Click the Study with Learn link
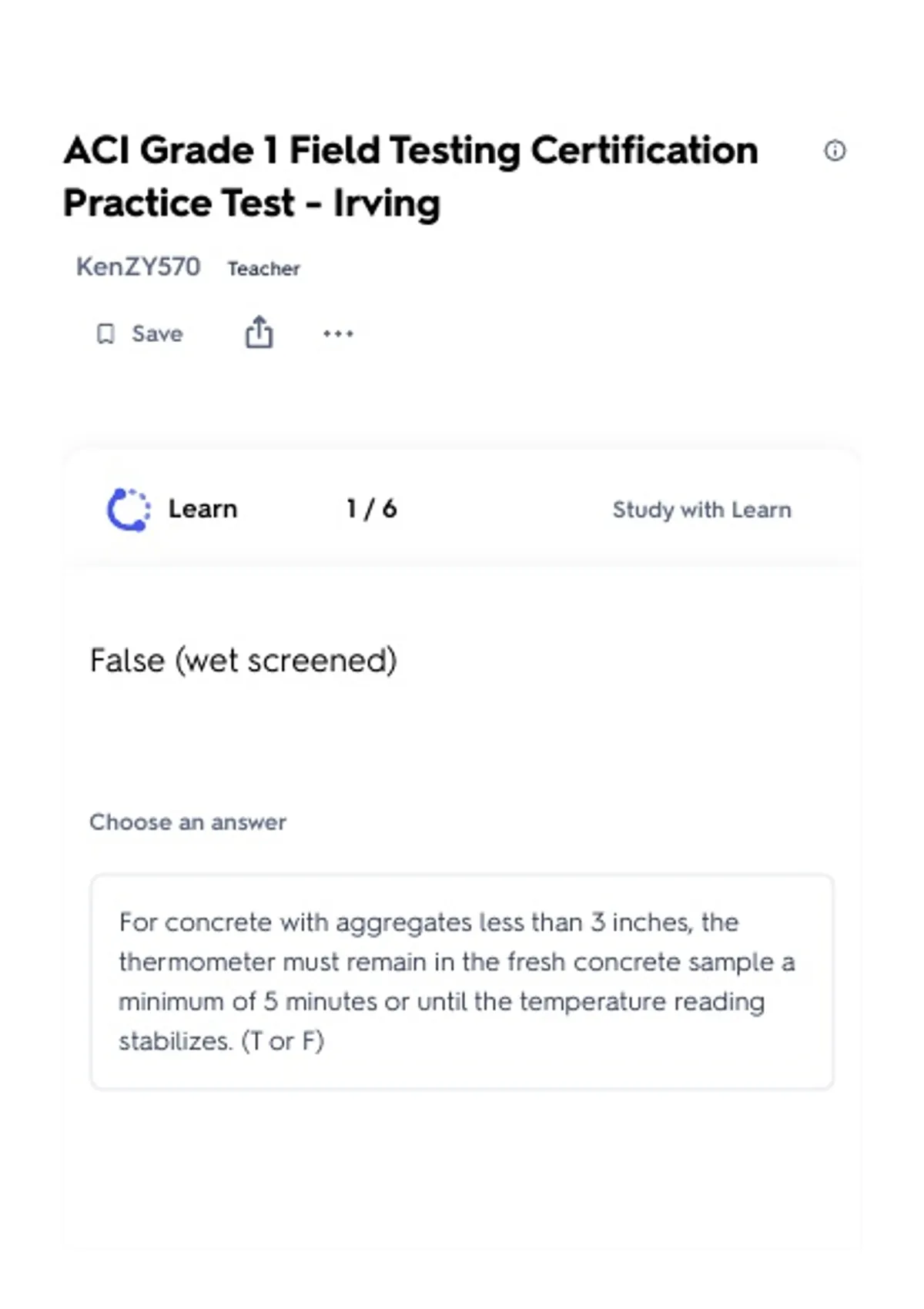This screenshot has width=924, height=1309. tap(701, 510)
